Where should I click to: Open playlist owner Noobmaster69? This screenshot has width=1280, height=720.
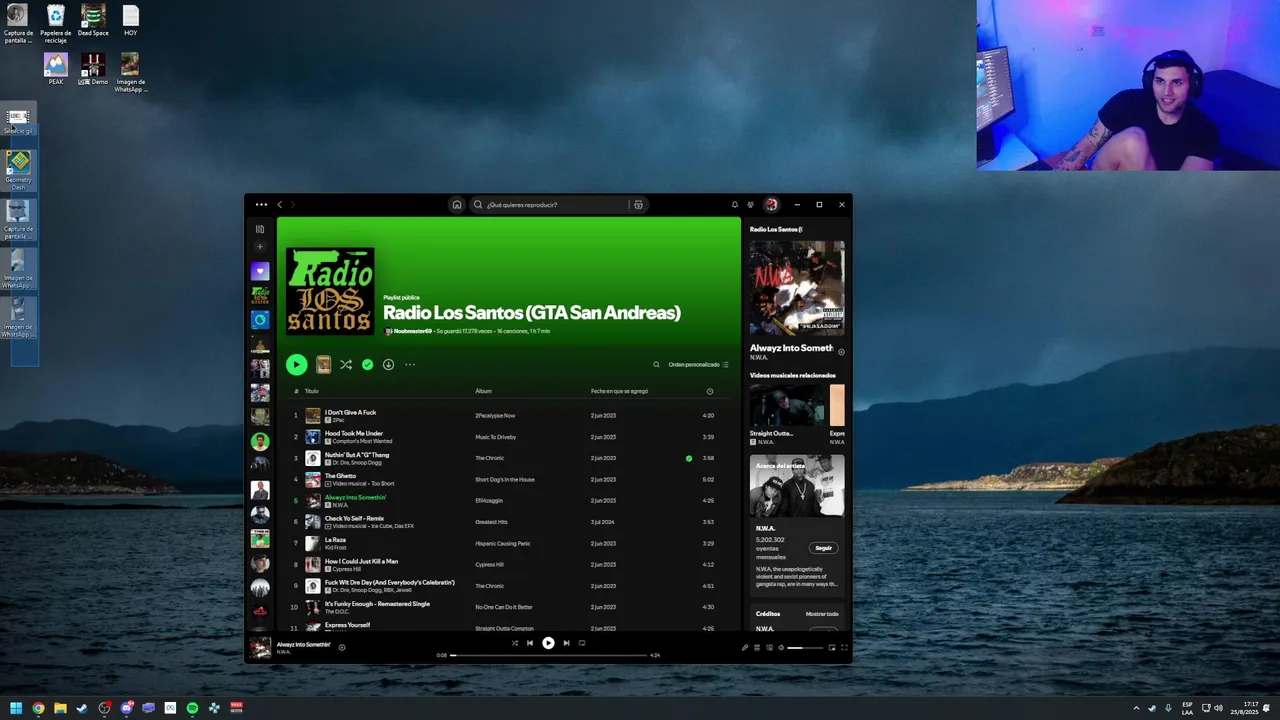point(413,331)
